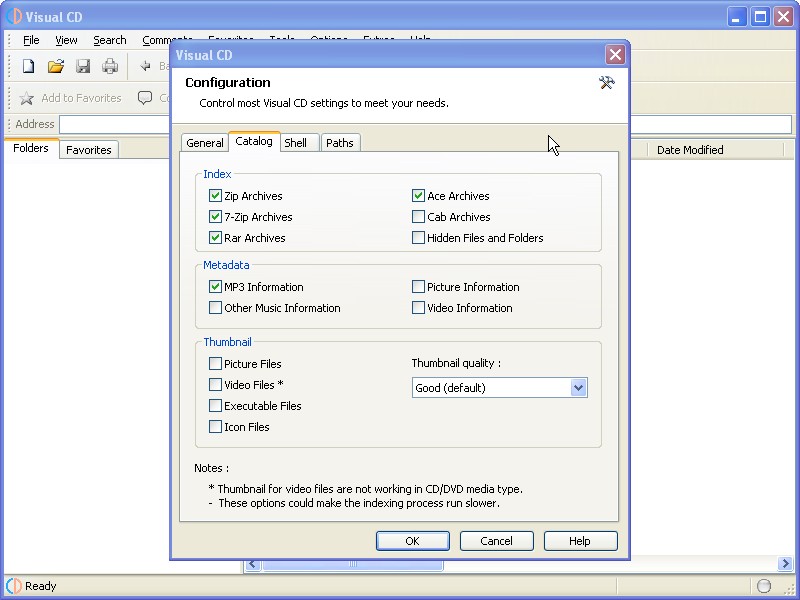Close the Configuration dialog

(615, 54)
